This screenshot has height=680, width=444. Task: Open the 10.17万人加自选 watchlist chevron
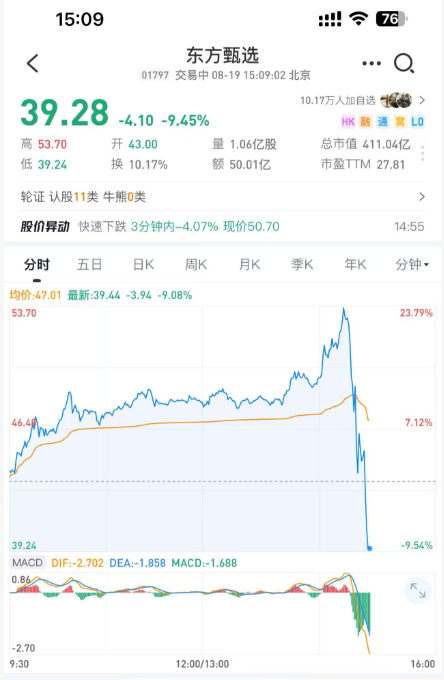[422, 100]
